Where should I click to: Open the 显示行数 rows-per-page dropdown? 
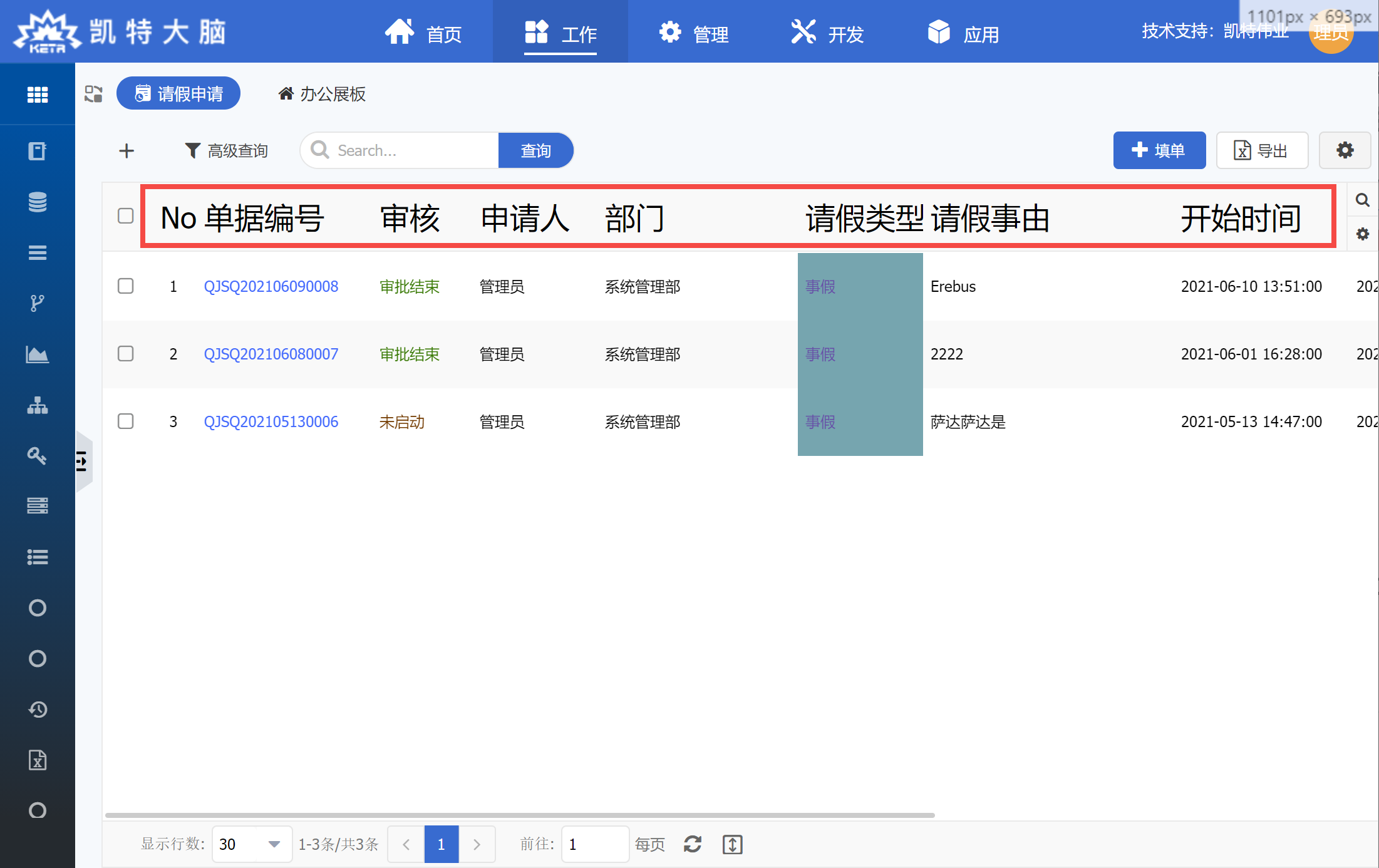click(252, 844)
